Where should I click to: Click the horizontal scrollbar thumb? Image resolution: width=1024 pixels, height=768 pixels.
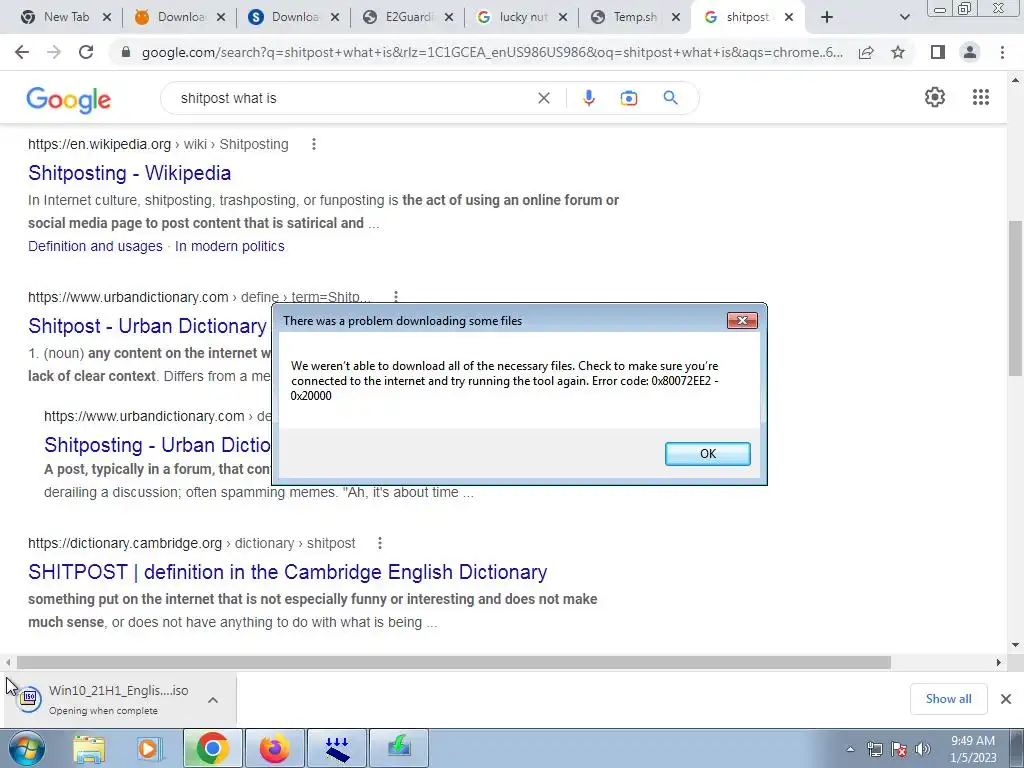point(454,662)
